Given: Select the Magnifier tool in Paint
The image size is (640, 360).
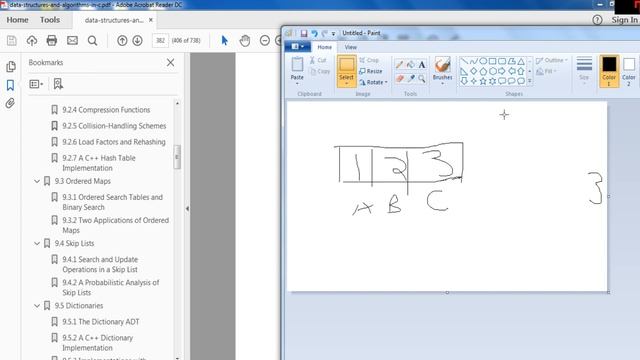Looking at the screenshot, I should pos(422,78).
